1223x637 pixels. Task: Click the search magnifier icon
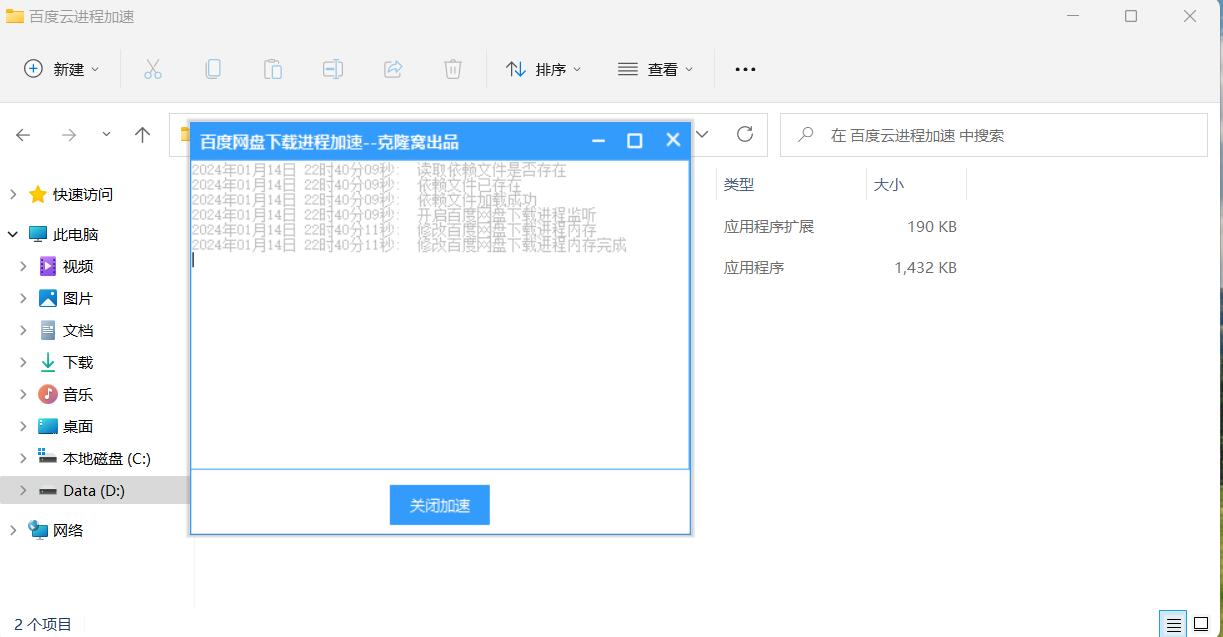click(805, 135)
